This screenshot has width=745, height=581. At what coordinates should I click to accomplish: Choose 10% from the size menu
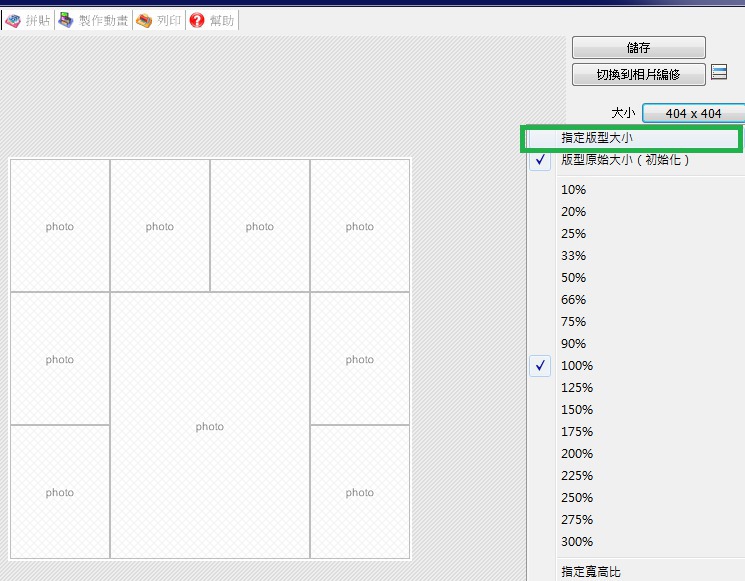click(x=637, y=190)
